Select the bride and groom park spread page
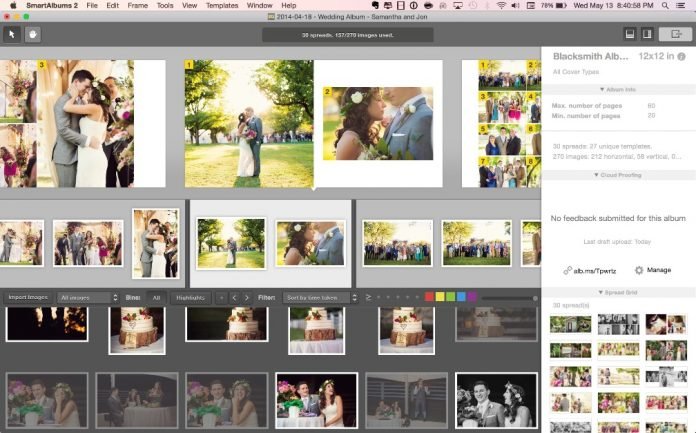The height and width of the screenshot is (433, 696). (x=249, y=123)
